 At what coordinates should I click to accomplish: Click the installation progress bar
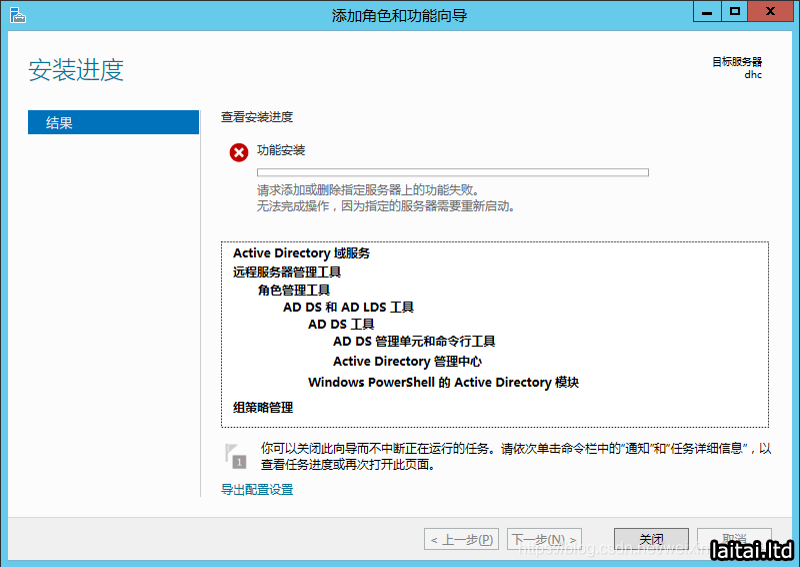tap(452, 172)
